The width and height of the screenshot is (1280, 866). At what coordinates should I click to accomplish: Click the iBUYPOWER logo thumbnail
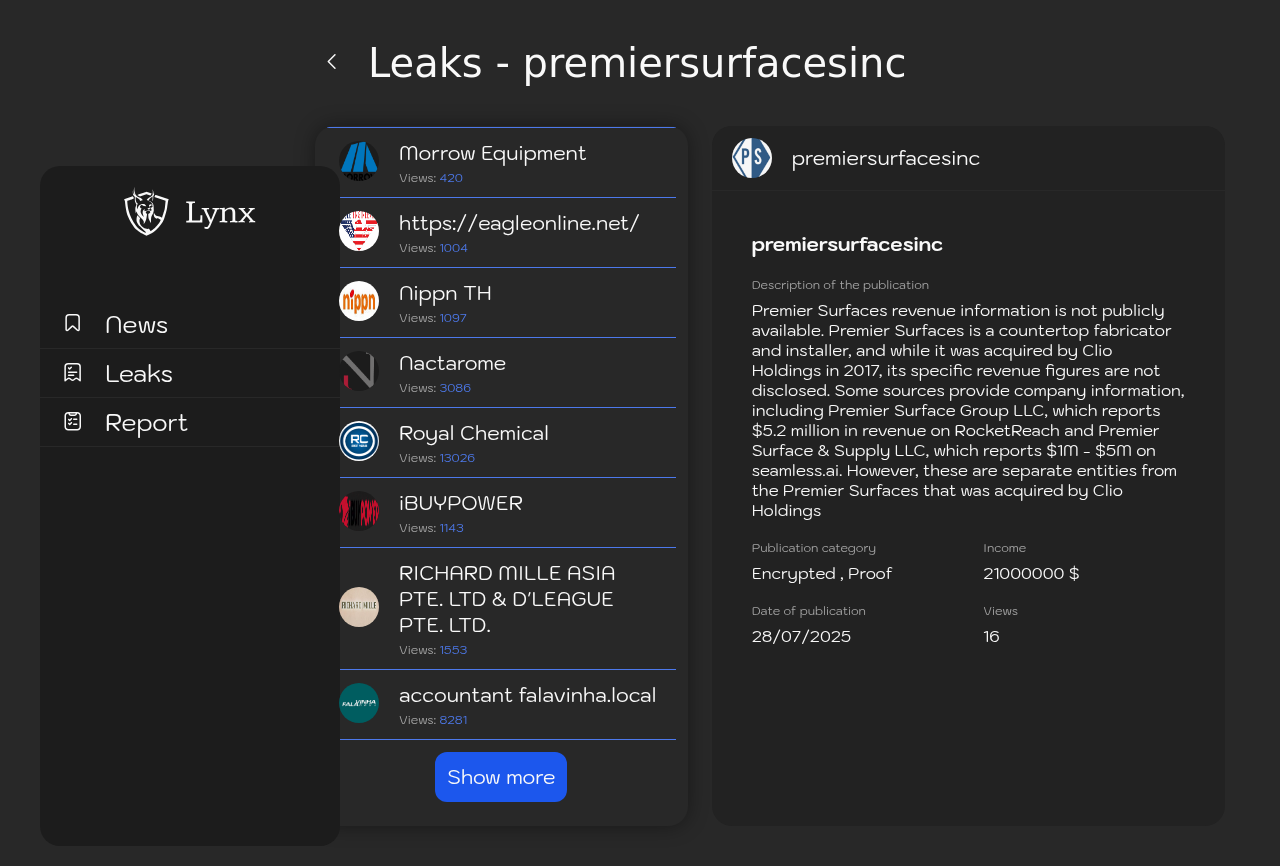(359, 511)
